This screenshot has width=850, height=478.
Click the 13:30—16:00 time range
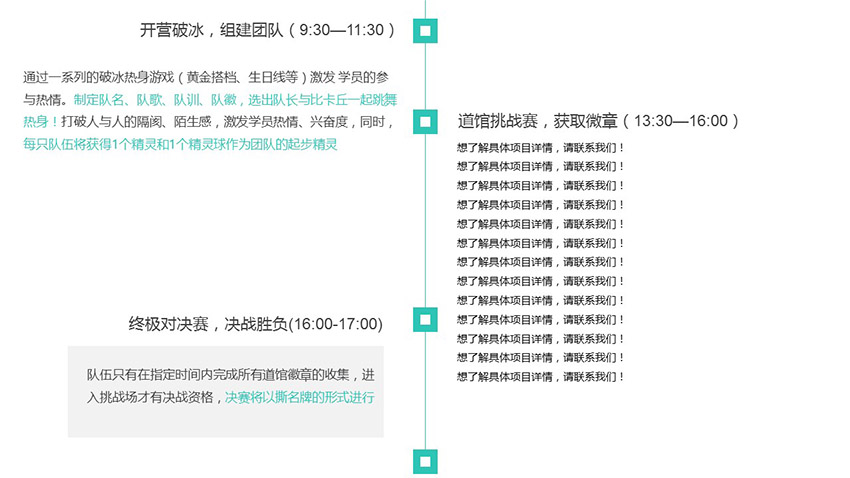tap(680, 121)
